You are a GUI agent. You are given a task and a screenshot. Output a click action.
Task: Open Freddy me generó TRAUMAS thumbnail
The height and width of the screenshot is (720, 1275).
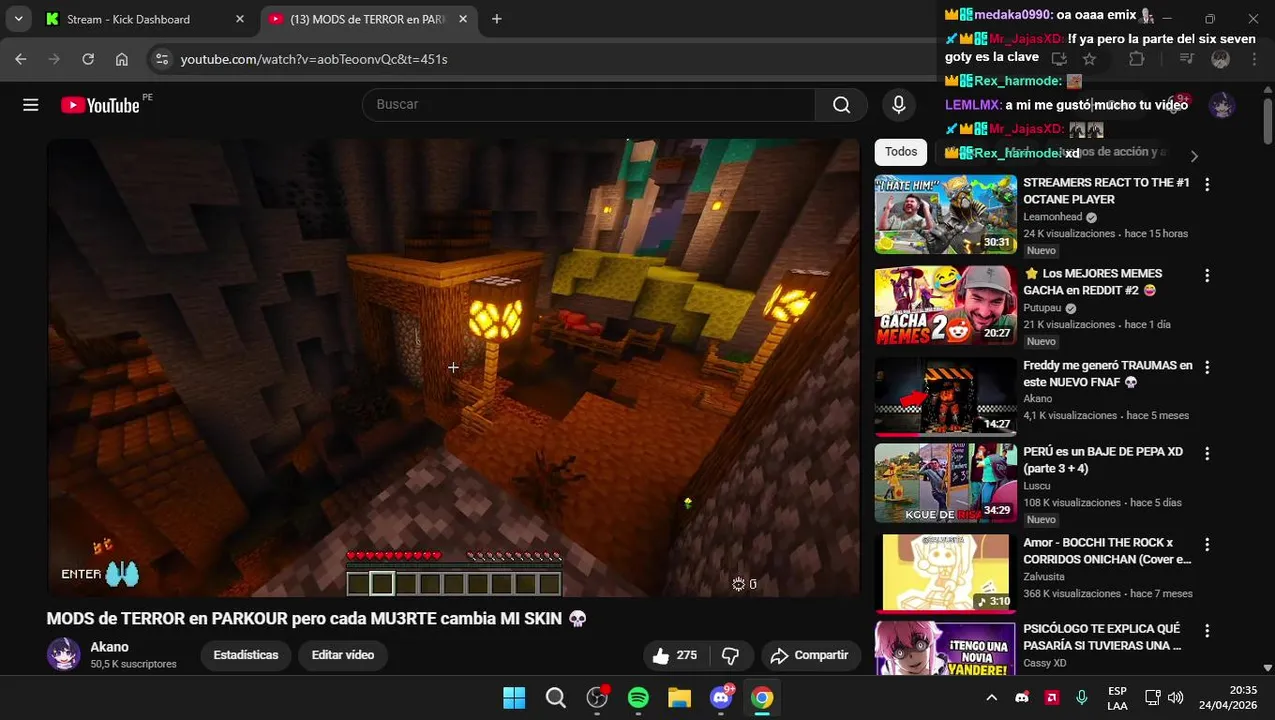[945, 396]
